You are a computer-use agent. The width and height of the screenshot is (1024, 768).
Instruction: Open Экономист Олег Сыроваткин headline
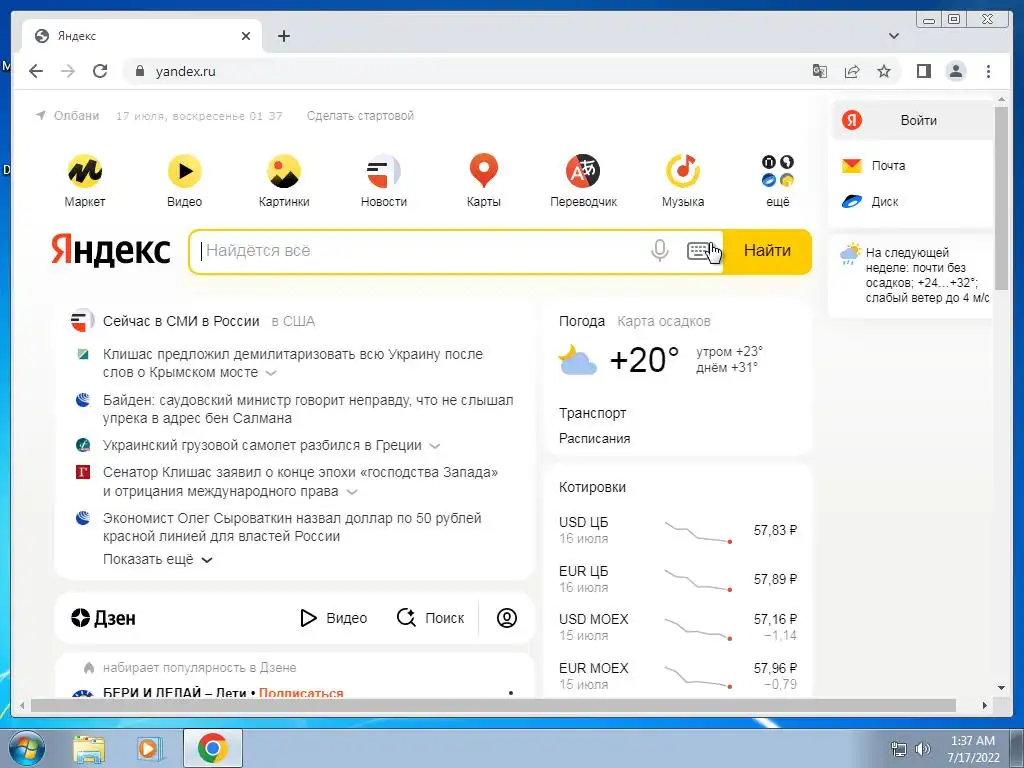pos(292,527)
